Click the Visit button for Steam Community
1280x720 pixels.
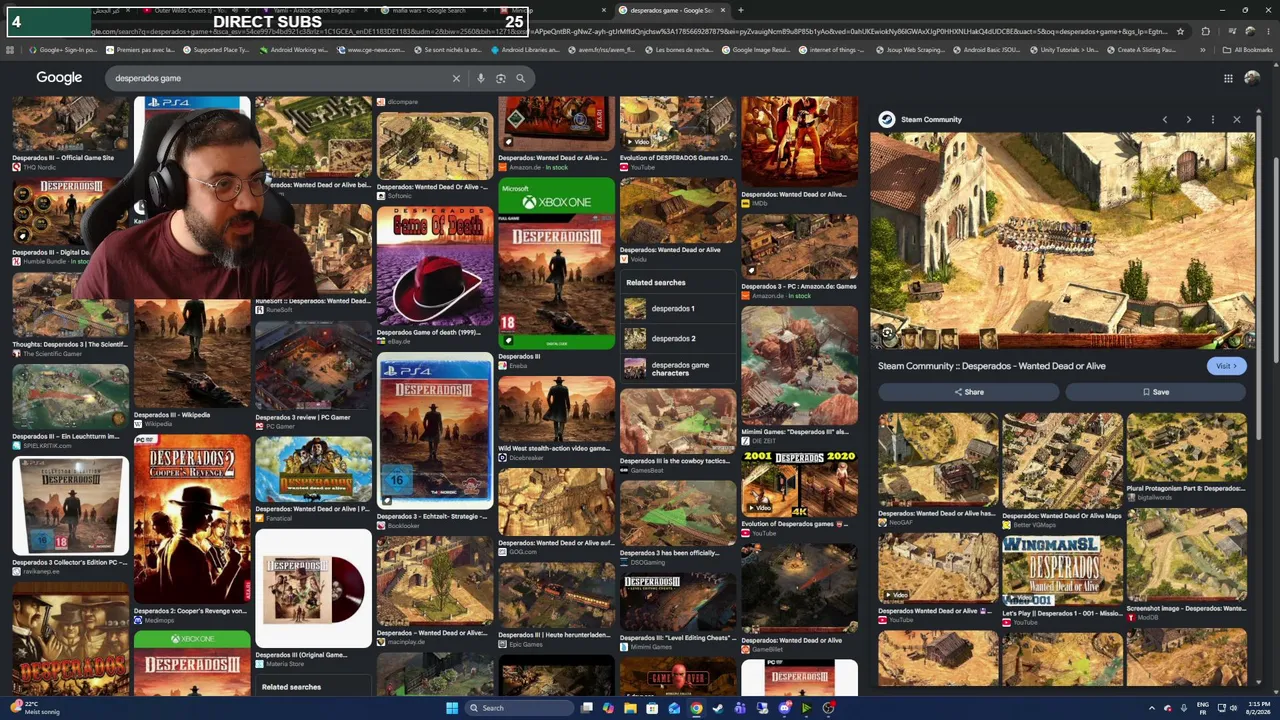(1226, 366)
